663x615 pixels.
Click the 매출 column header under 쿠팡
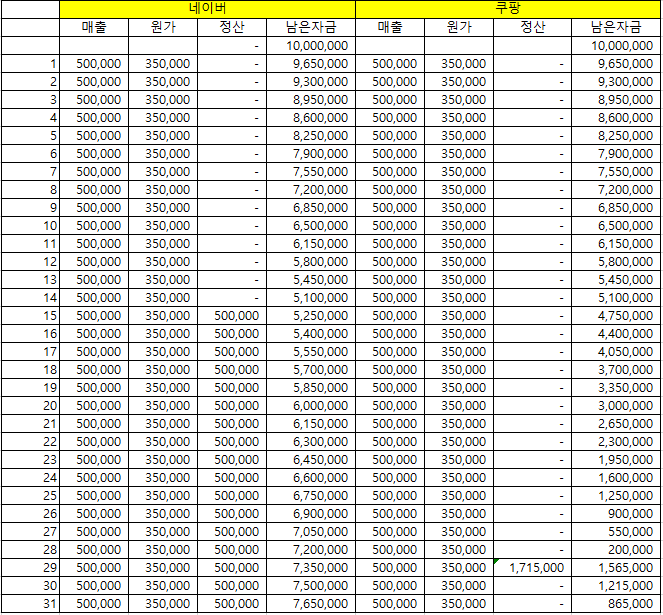coord(390,27)
